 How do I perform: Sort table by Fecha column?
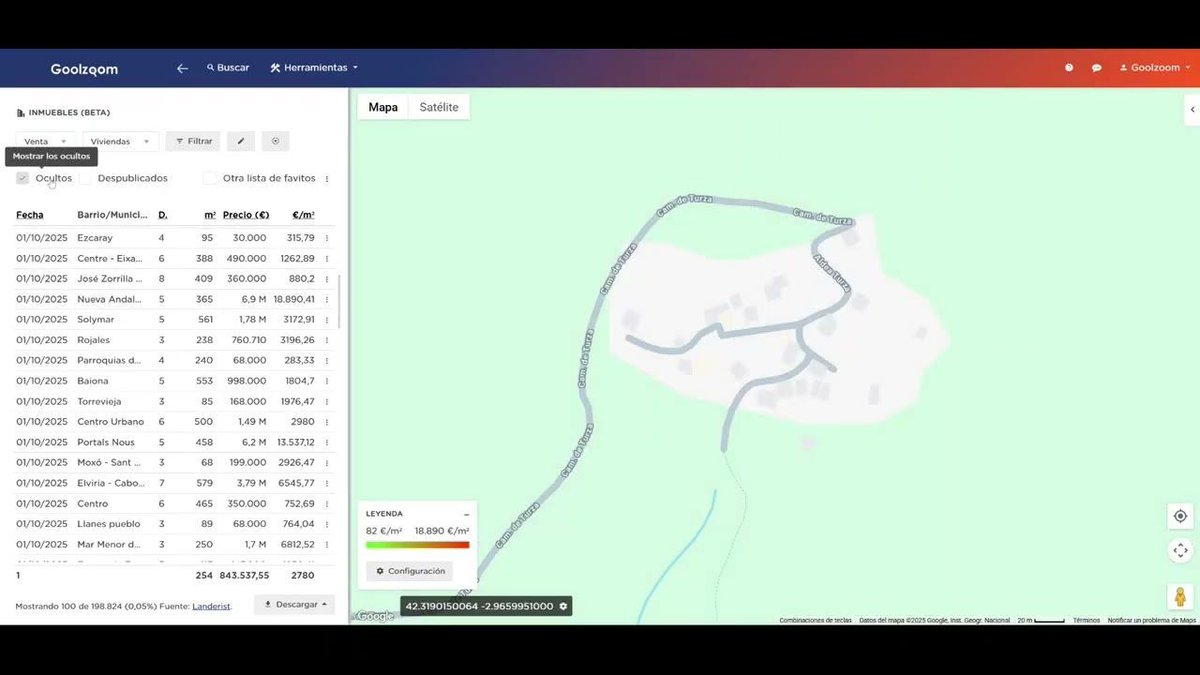click(30, 215)
